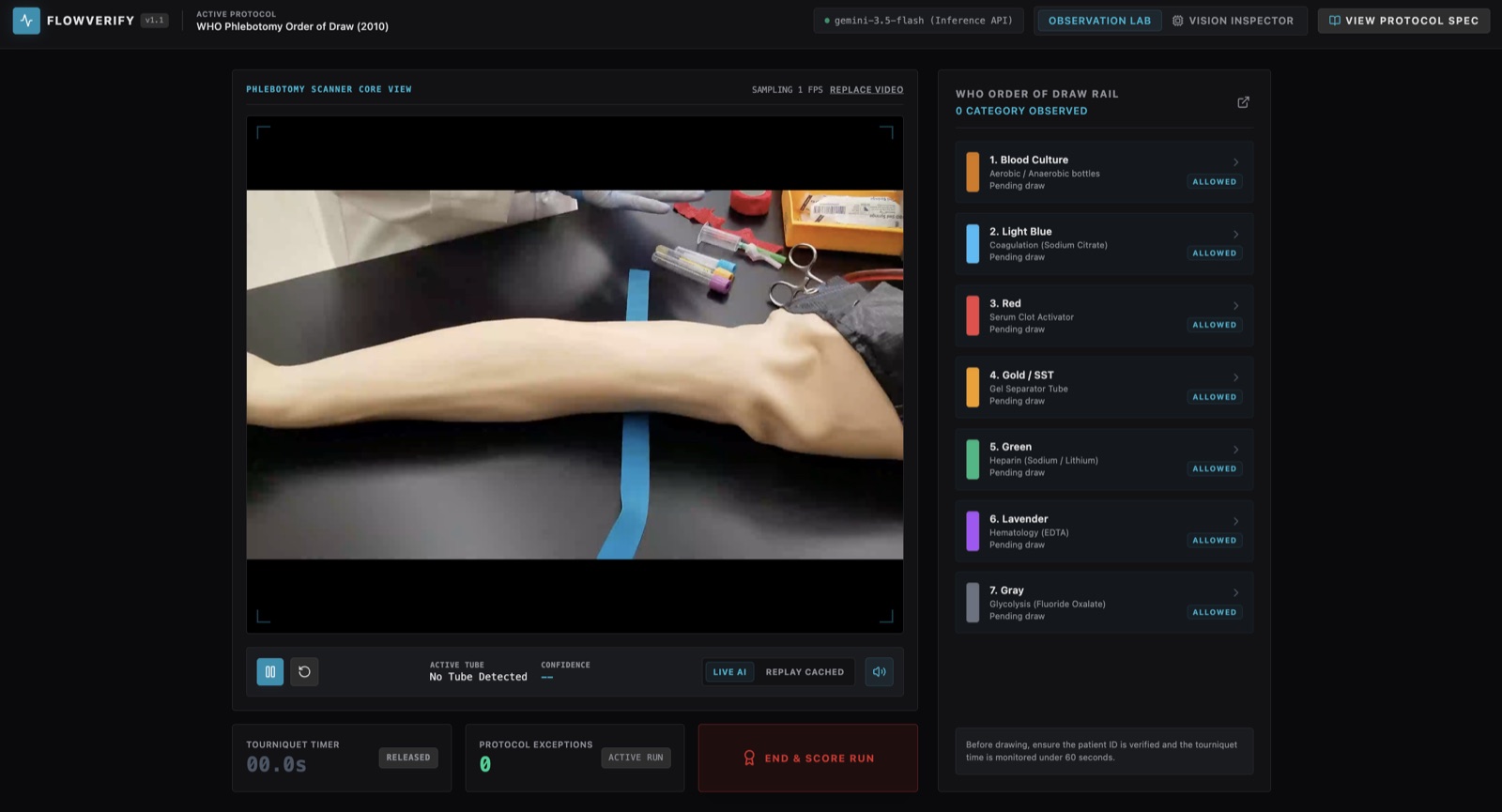Click the CONFIDENCE readout label
Screen dimensions: 1502x812
coord(565,665)
